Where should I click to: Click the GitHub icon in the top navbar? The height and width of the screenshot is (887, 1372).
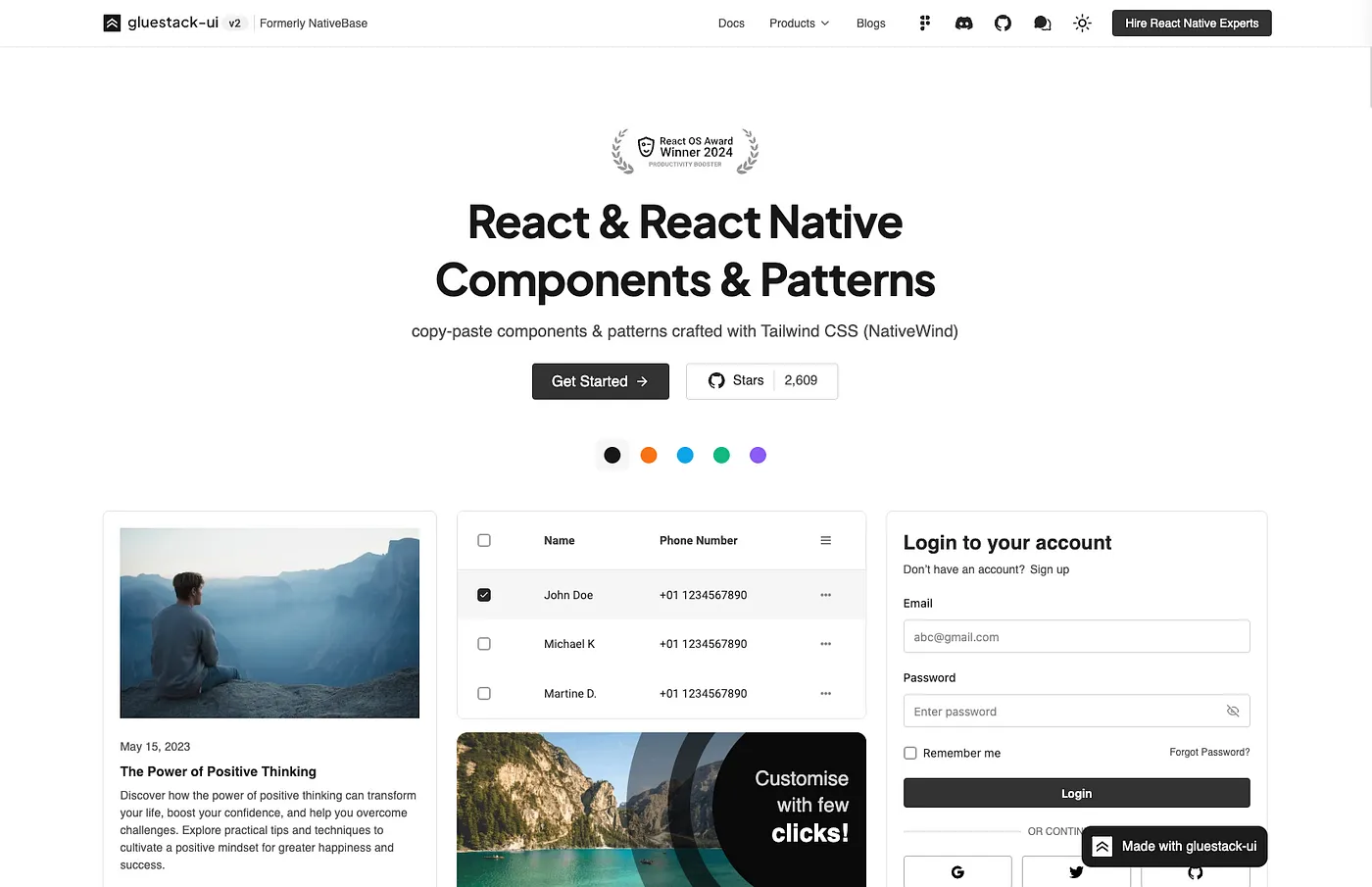[1003, 23]
